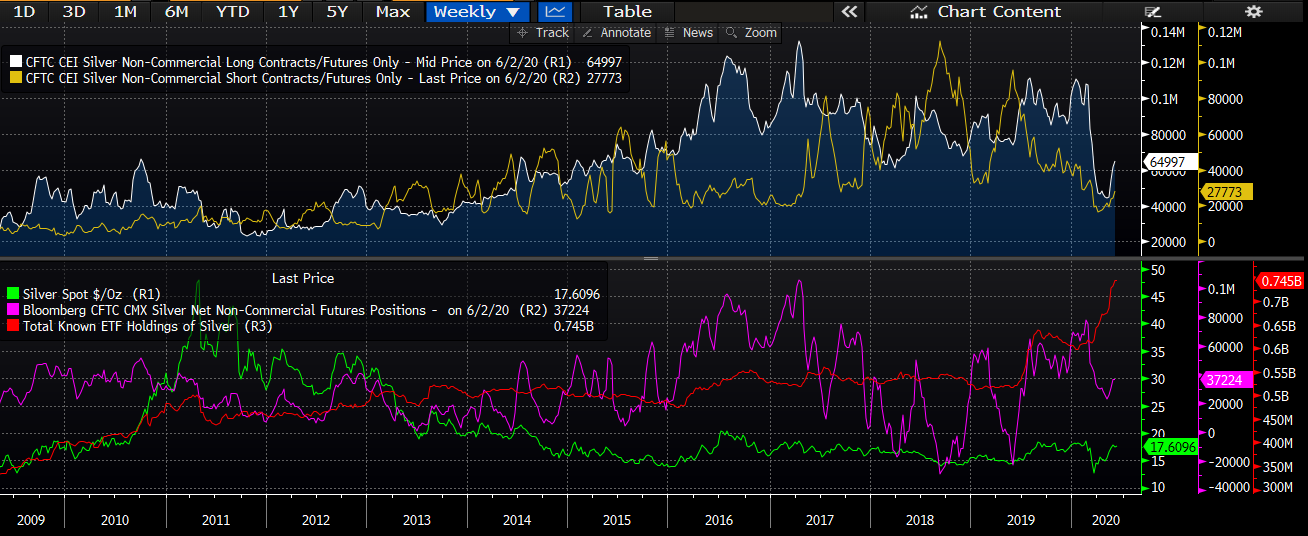This screenshot has height=536, width=1308.
Task: Click the line chart type icon
Action: click(x=556, y=12)
